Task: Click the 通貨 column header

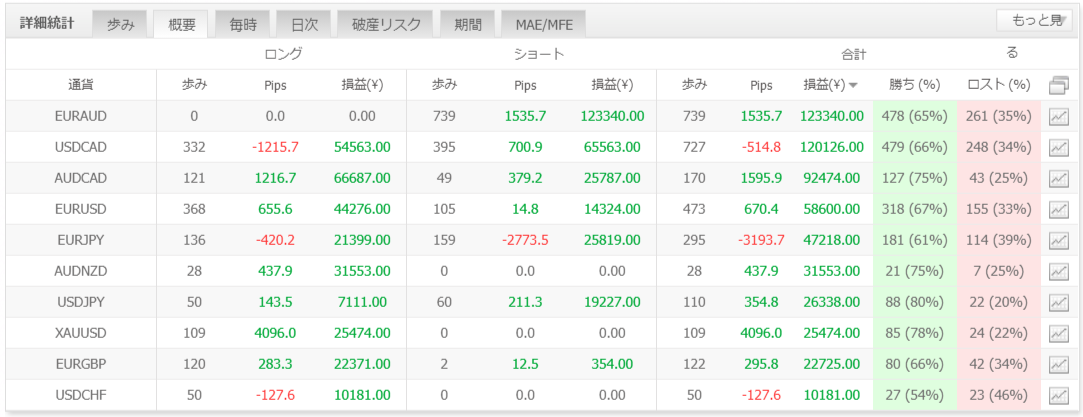Action: pyautogui.click(x=81, y=85)
